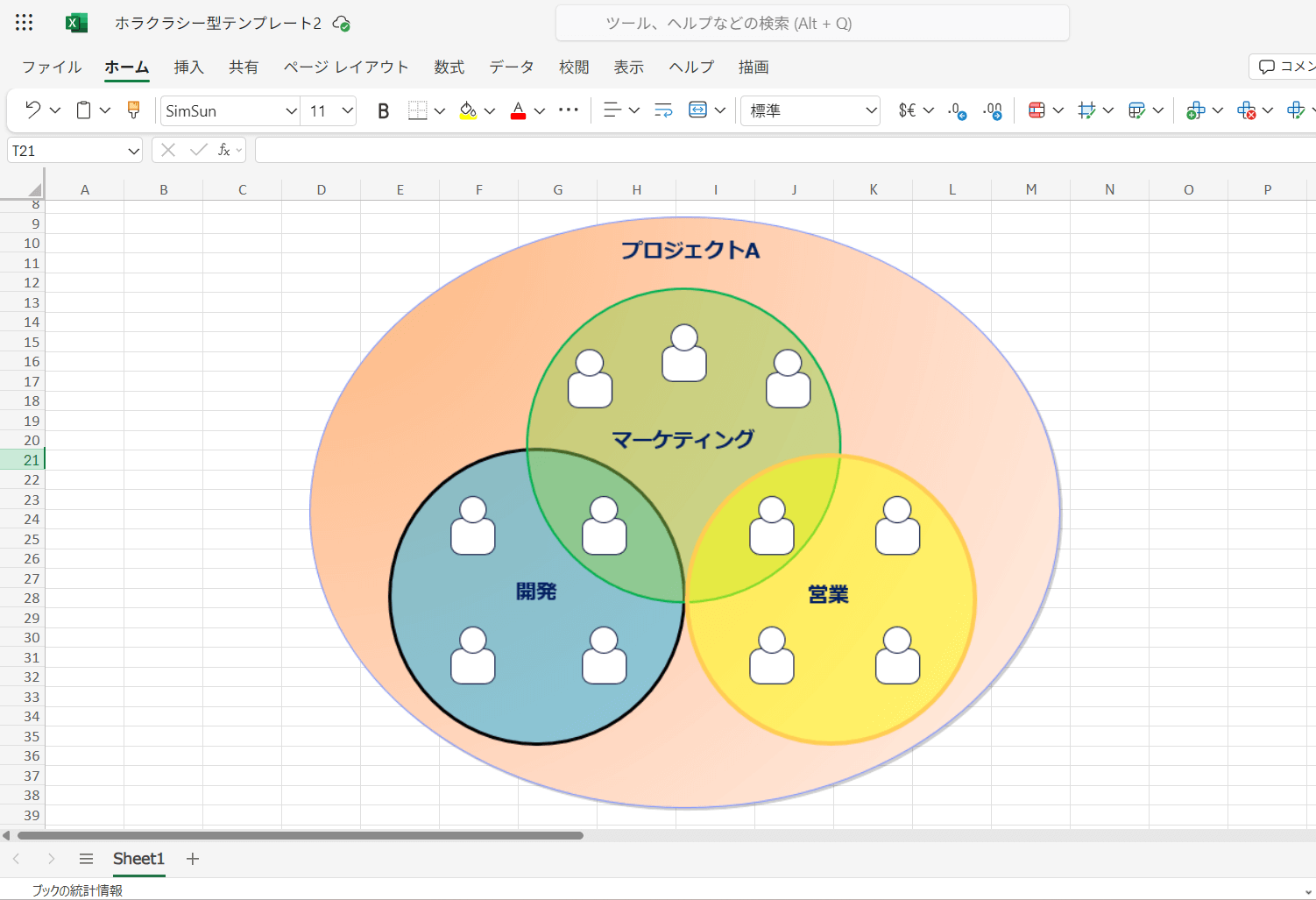This screenshot has width=1316, height=900.
Task: Select the Sheet1 tab
Action: point(138,859)
